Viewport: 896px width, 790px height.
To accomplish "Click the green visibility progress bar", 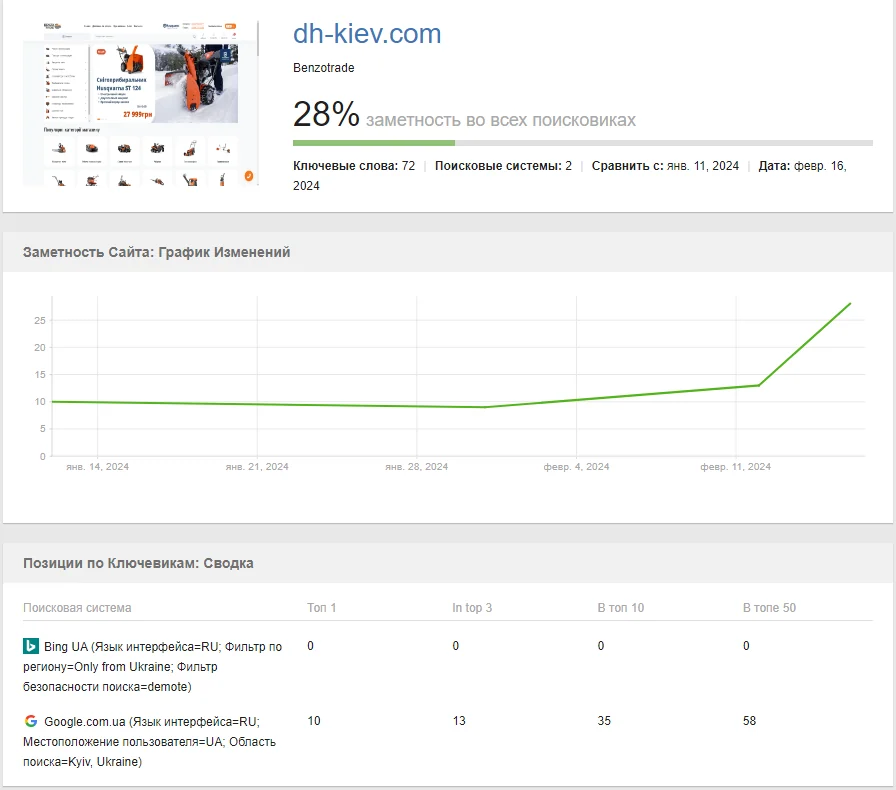I will tap(374, 143).
